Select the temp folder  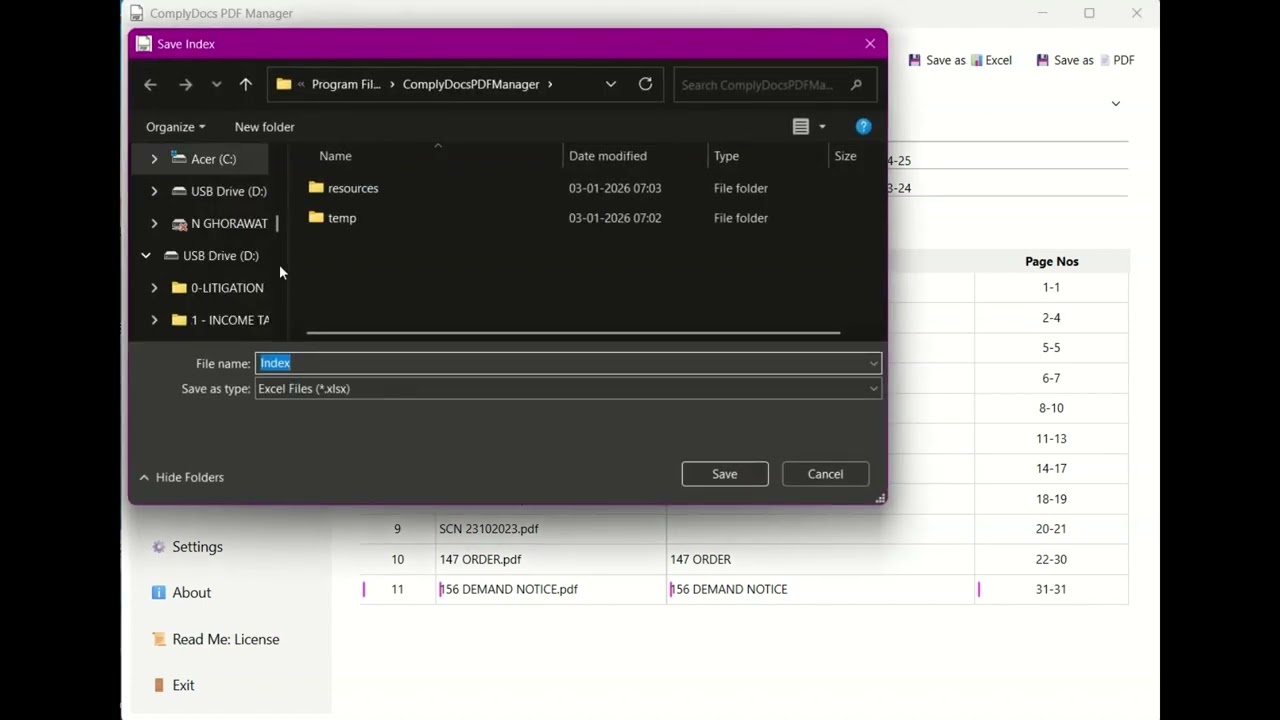pos(342,218)
